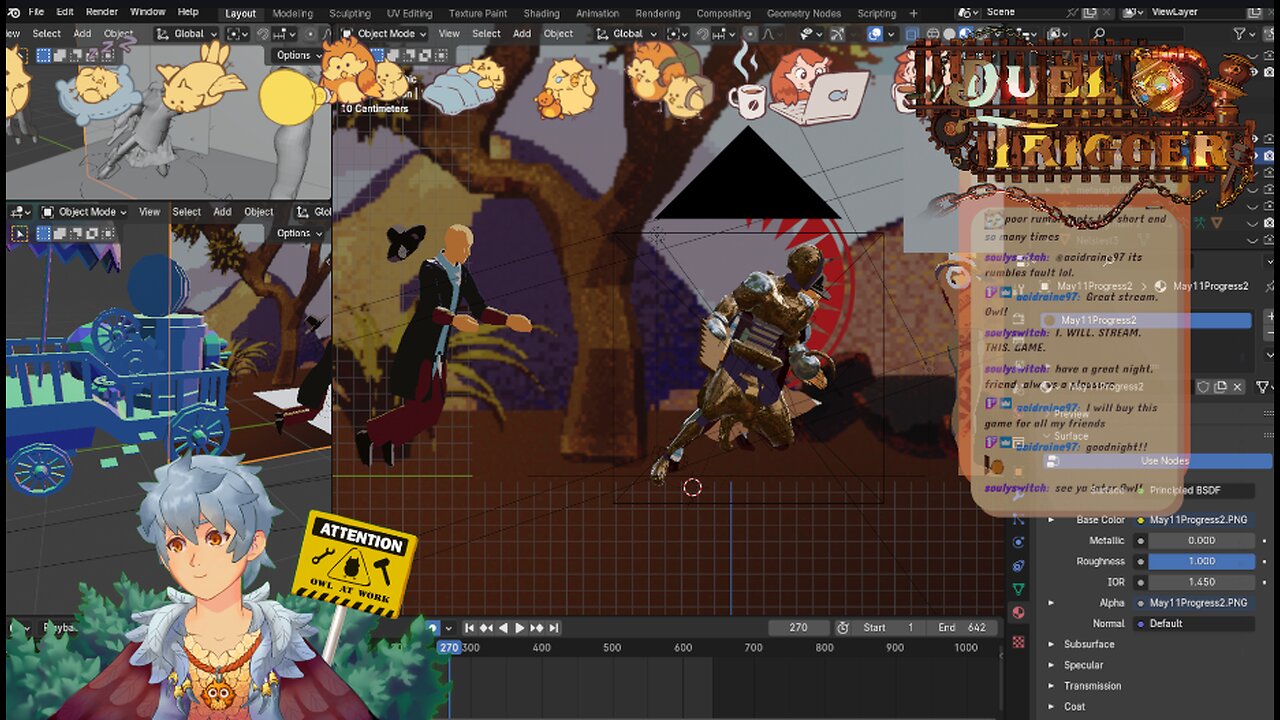Screen dimensions: 1280x720
Task: Open View menu in main viewport header
Action: click(450, 33)
